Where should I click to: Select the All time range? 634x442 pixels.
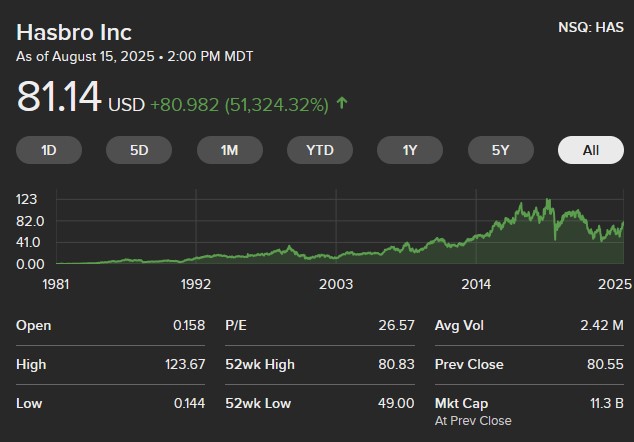pos(591,150)
